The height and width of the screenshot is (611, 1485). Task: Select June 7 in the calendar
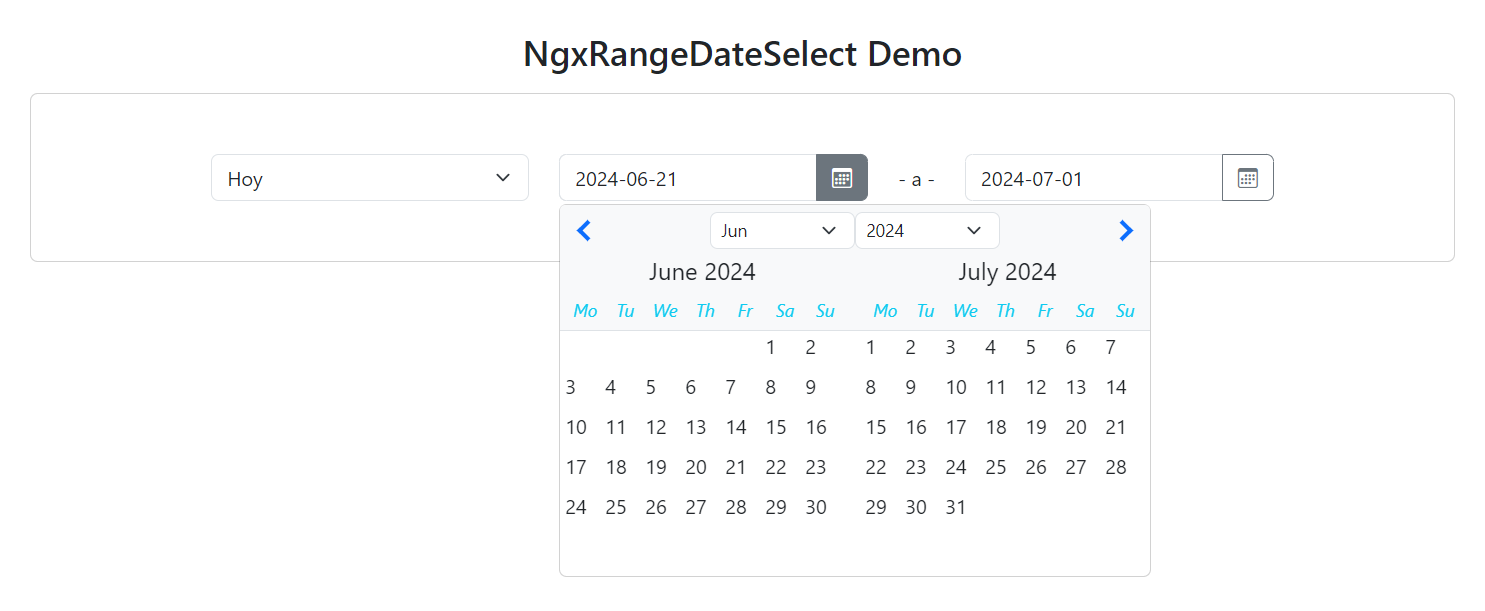point(731,388)
